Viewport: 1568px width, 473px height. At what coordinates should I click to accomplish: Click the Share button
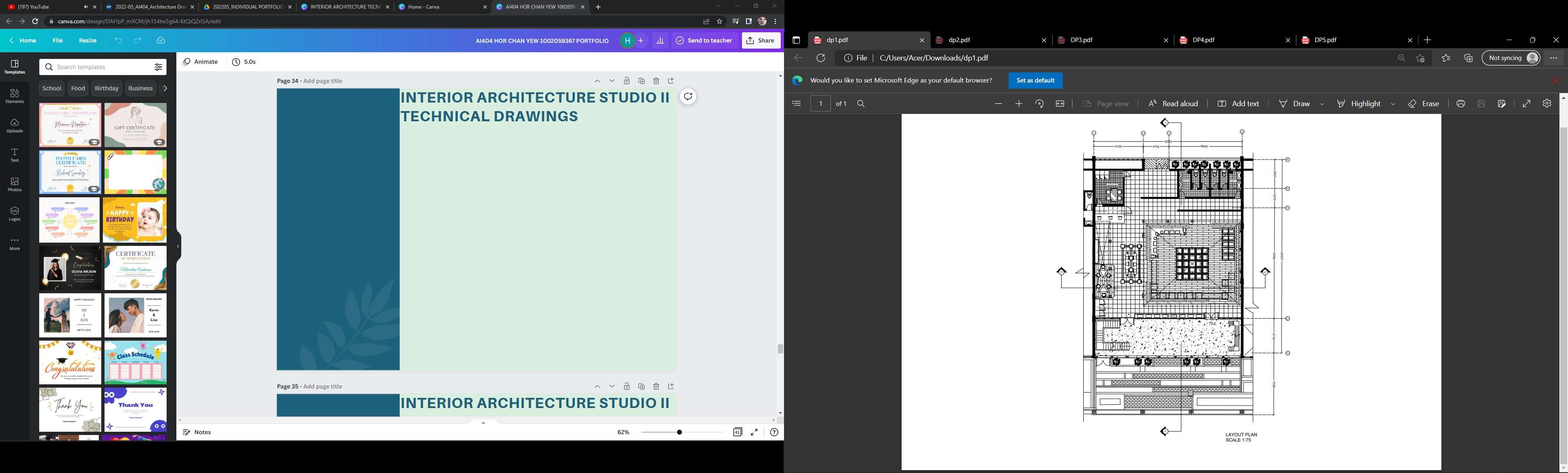tap(761, 41)
